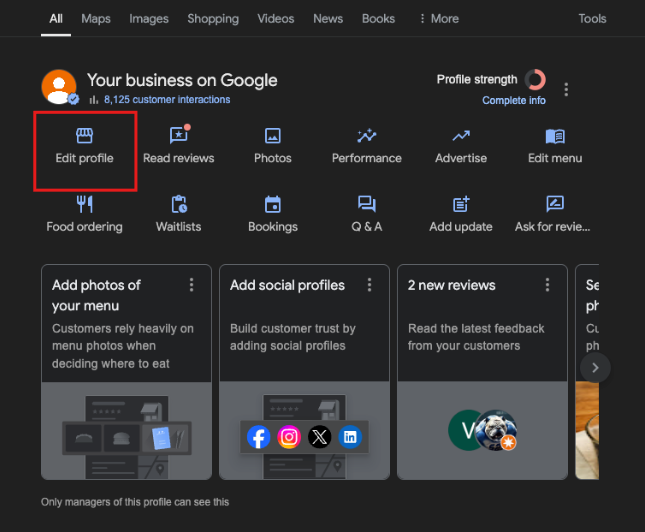Switch to the Shopping tab

pos(213,19)
